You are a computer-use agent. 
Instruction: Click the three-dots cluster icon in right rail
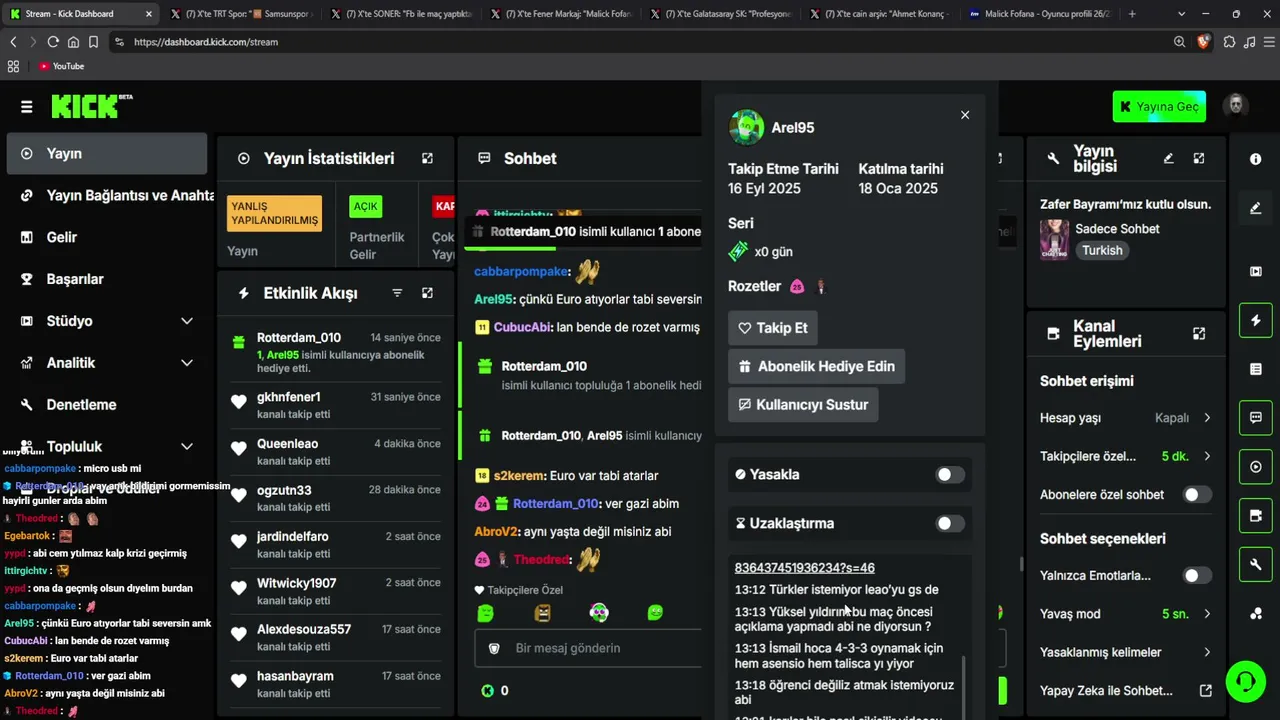[1256, 614]
